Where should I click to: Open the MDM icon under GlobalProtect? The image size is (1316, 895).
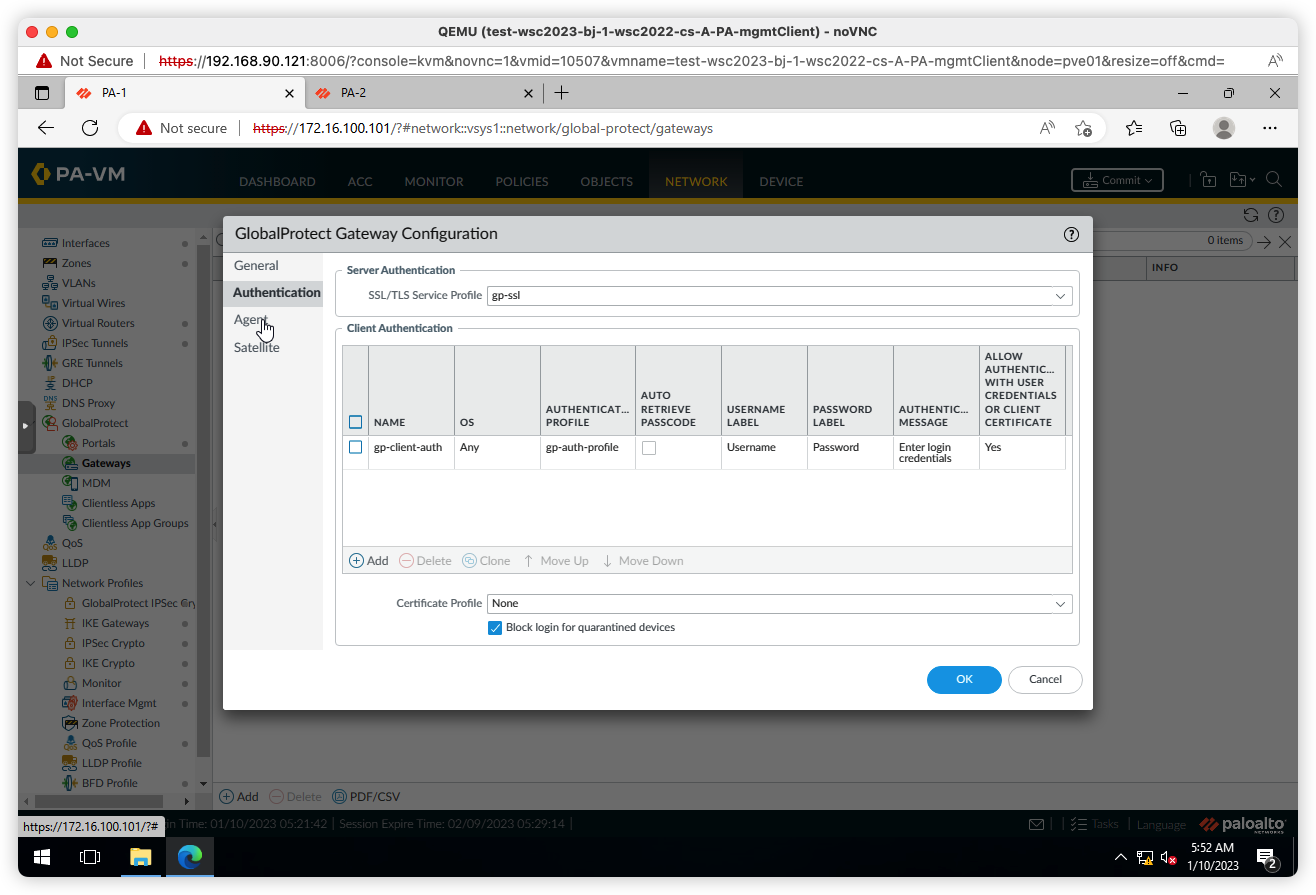tap(70, 483)
